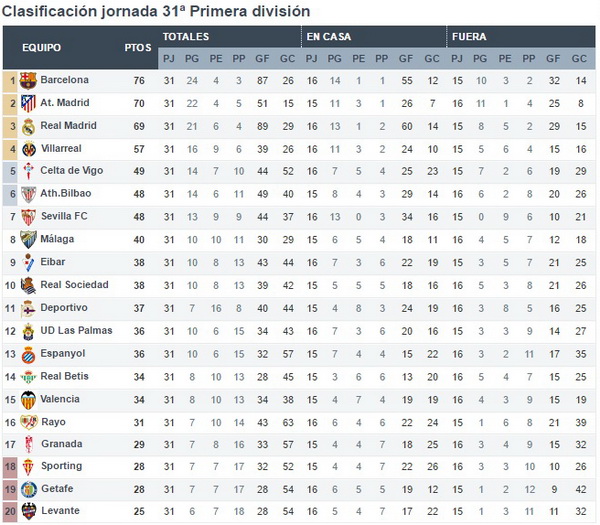
Task: Click the Espanyol club crest
Action: click(x=28, y=355)
